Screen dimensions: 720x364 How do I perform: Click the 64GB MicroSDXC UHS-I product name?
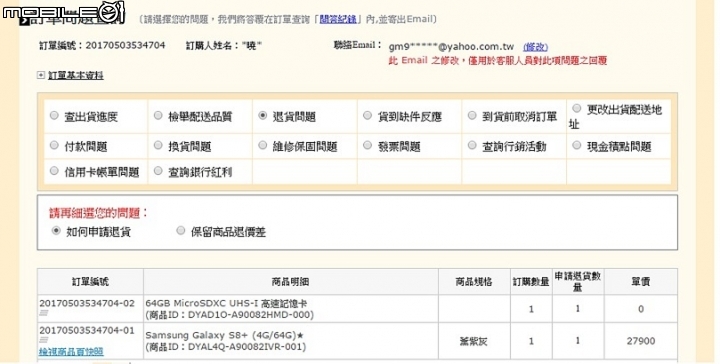tap(226, 303)
